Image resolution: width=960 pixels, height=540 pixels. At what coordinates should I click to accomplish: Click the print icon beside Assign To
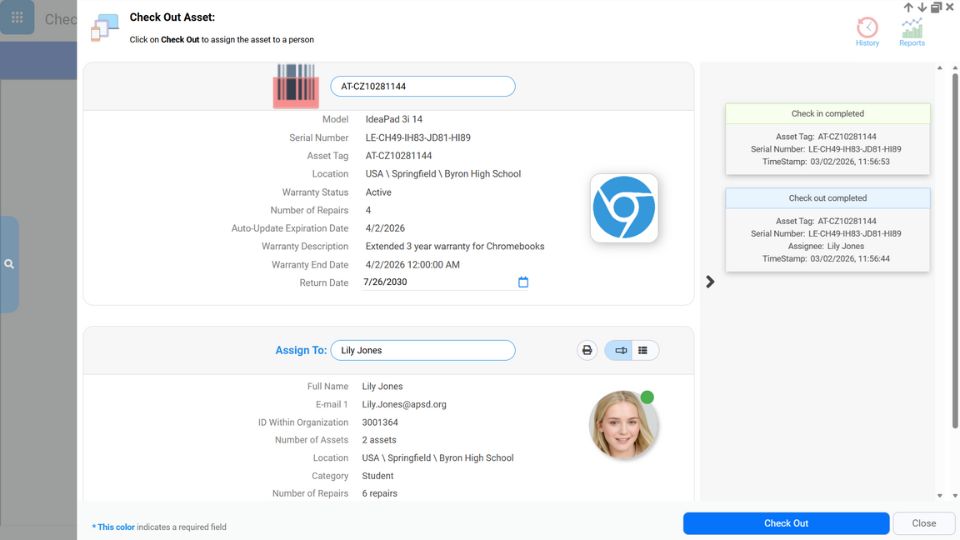click(587, 350)
